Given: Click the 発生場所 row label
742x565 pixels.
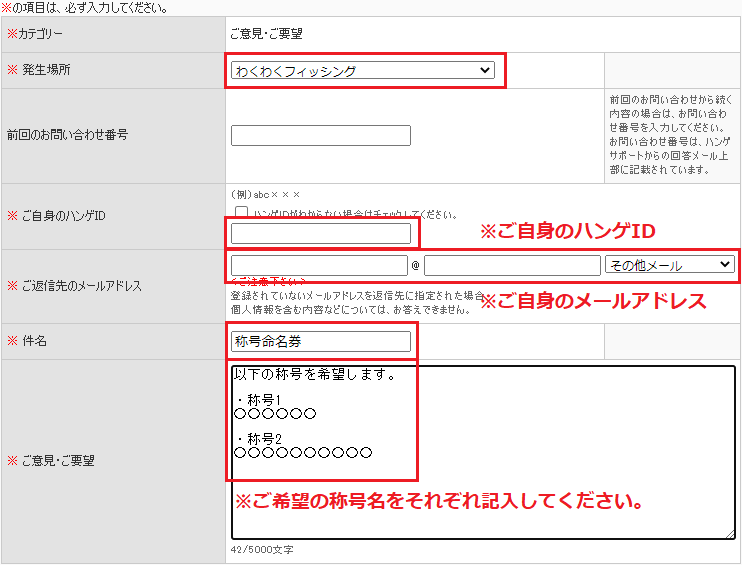Looking at the screenshot, I should pyautogui.click(x=46, y=70).
